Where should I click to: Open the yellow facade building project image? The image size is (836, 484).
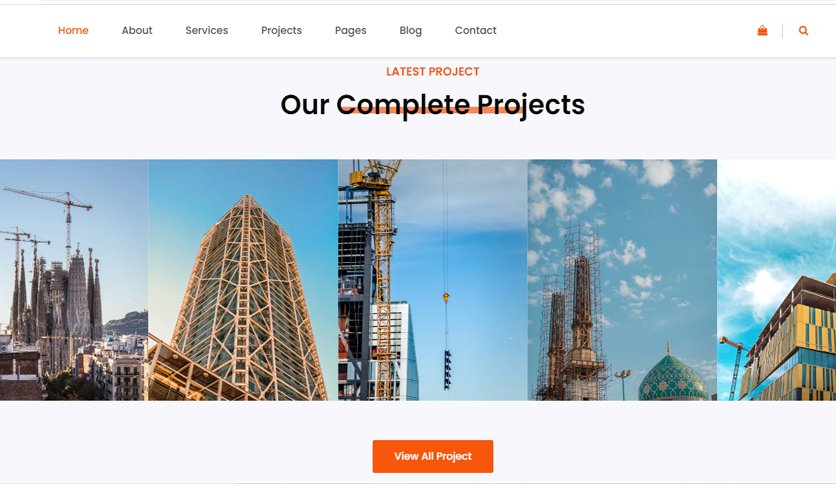tap(777, 280)
